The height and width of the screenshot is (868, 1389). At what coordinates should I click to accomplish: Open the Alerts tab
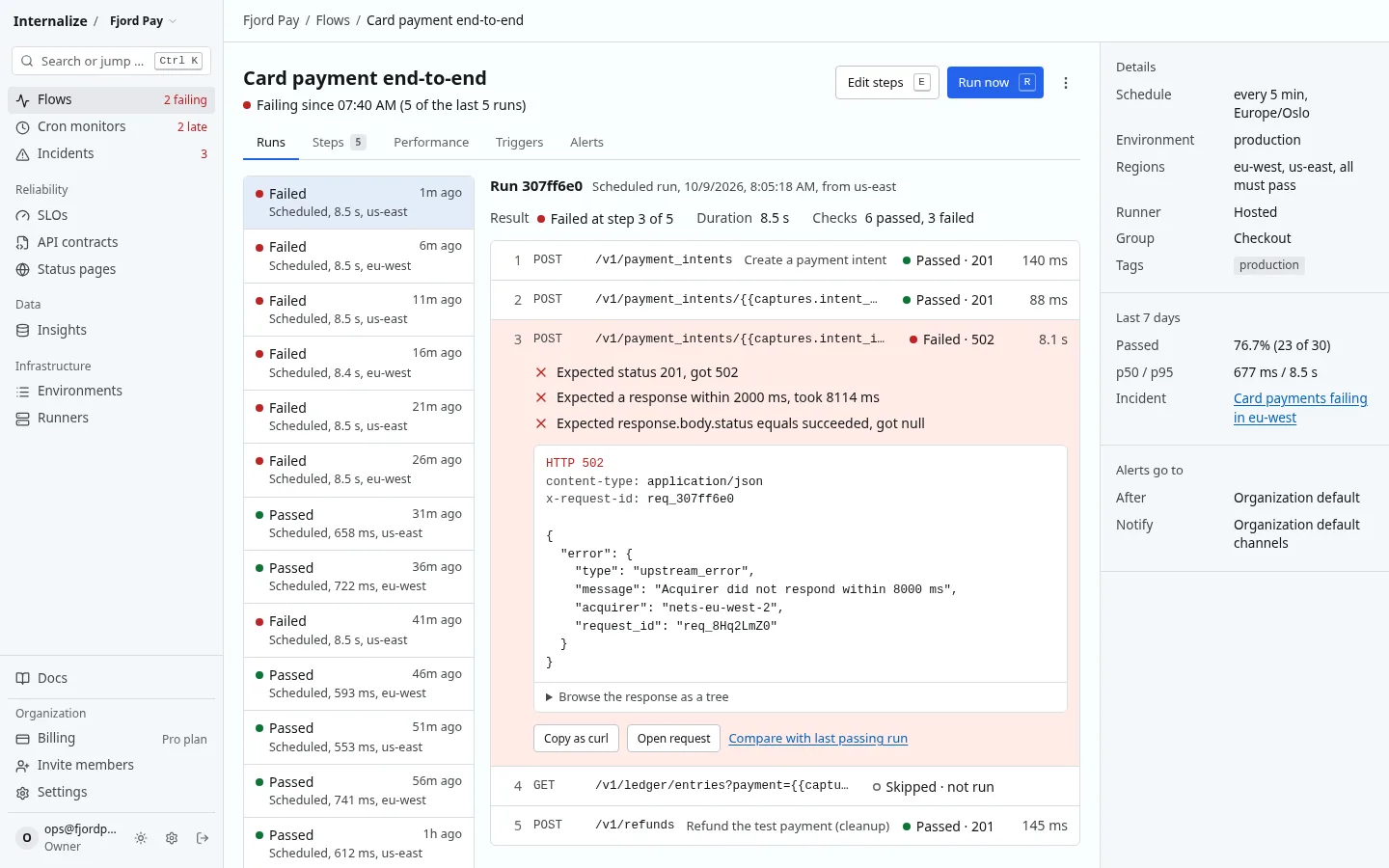tap(586, 143)
